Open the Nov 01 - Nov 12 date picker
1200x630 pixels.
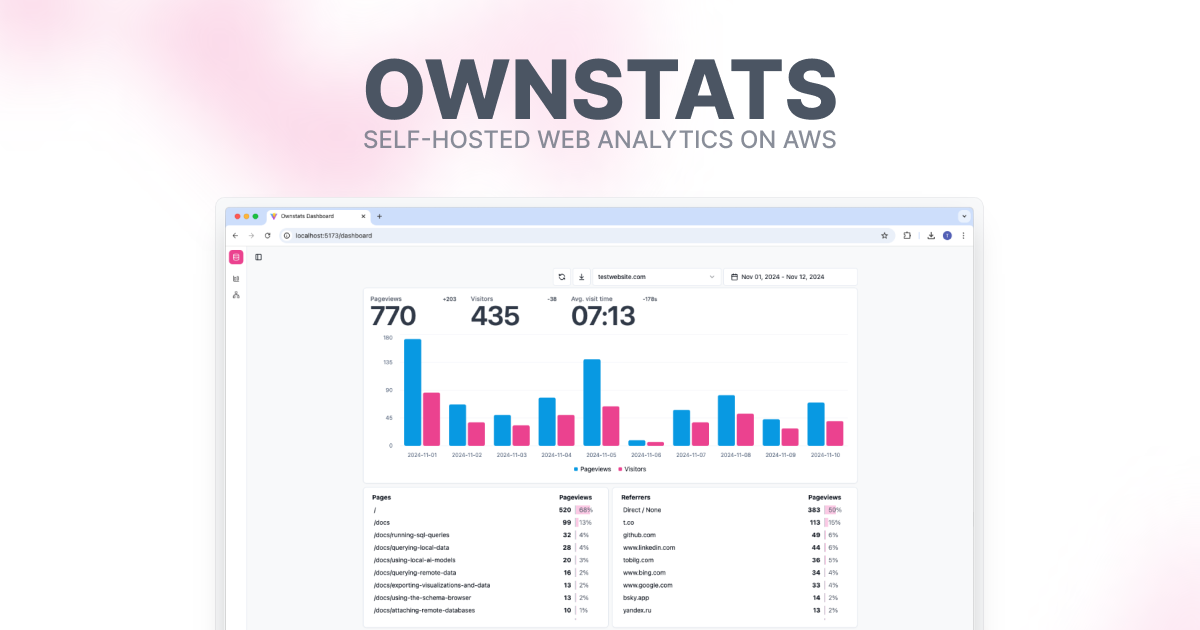click(791, 277)
